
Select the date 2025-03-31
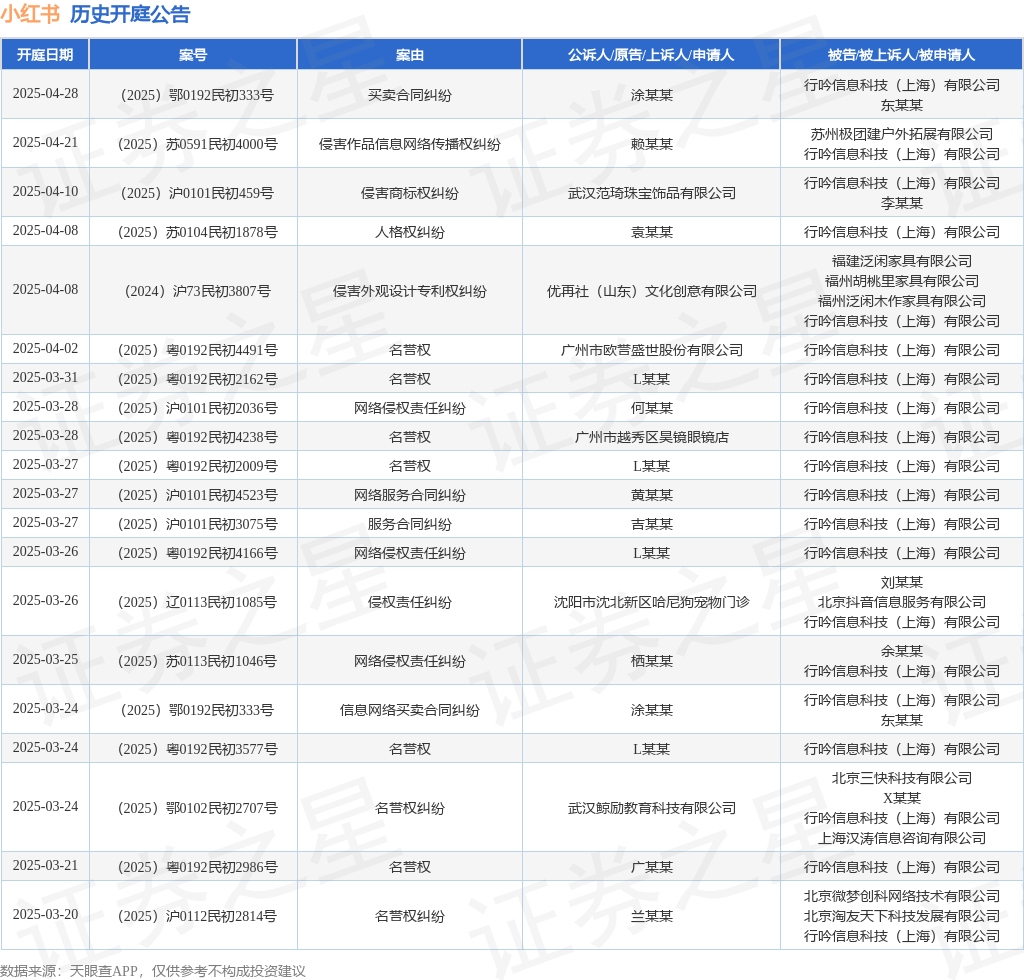point(45,377)
